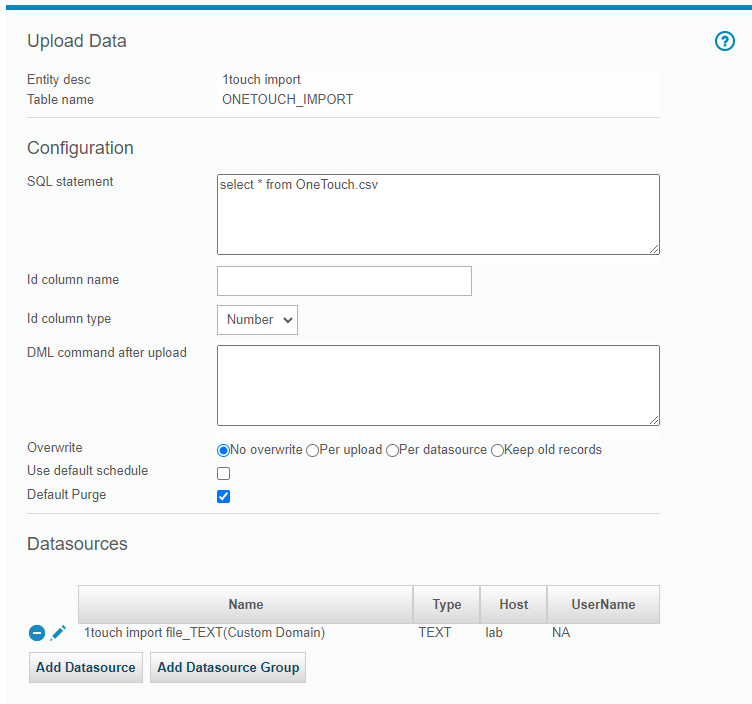Click the SQL statement box resize handle
The height and width of the screenshot is (704, 752).
coord(654,249)
